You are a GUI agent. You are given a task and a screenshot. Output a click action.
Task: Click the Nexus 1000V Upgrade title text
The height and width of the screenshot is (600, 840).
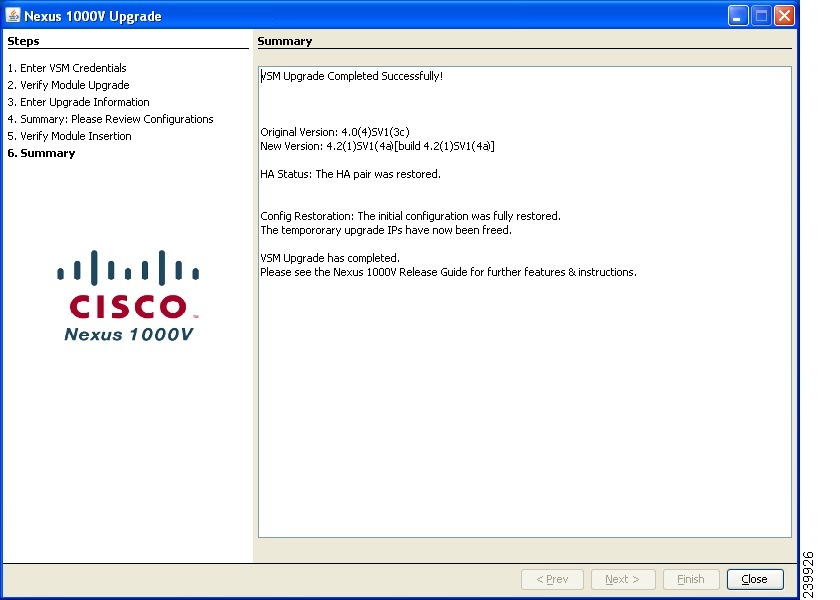93,16
